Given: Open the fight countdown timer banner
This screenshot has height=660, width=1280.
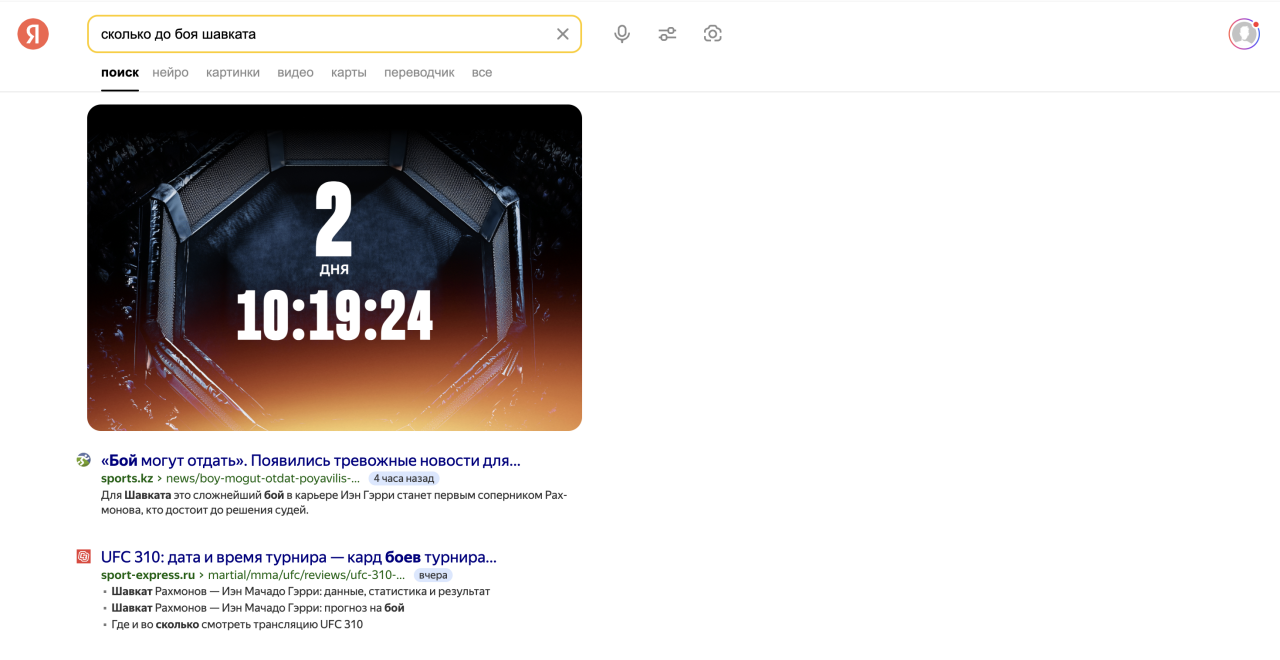Looking at the screenshot, I should [x=334, y=267].
